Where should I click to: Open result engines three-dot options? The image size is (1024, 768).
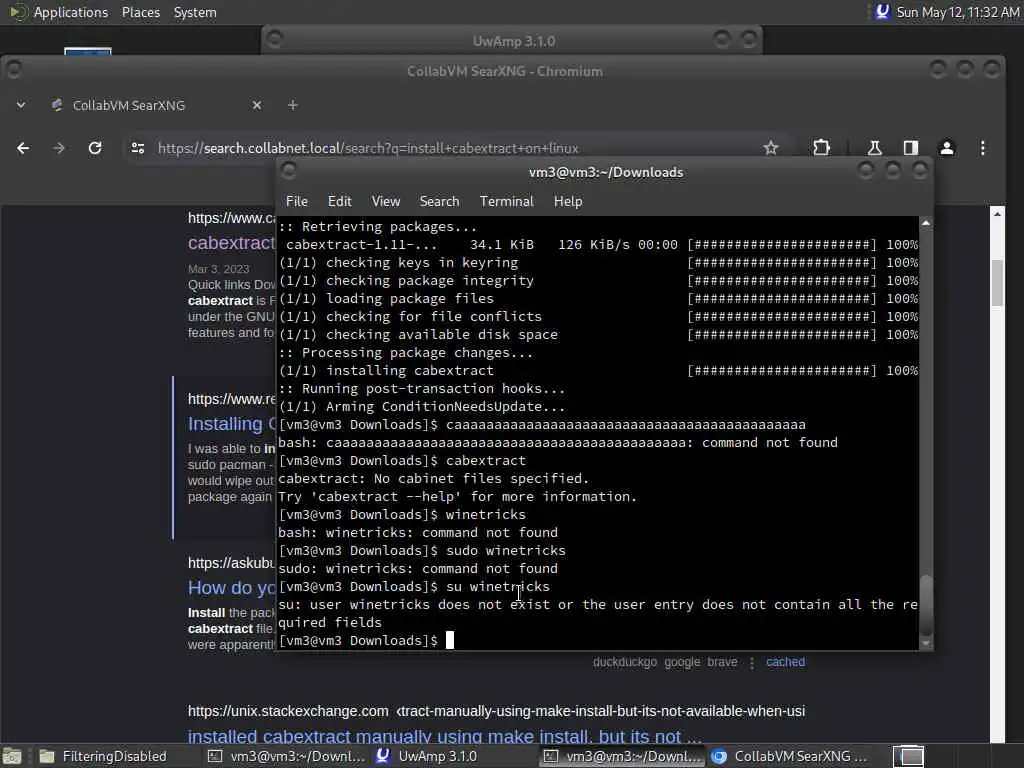(x=752, y=663)
